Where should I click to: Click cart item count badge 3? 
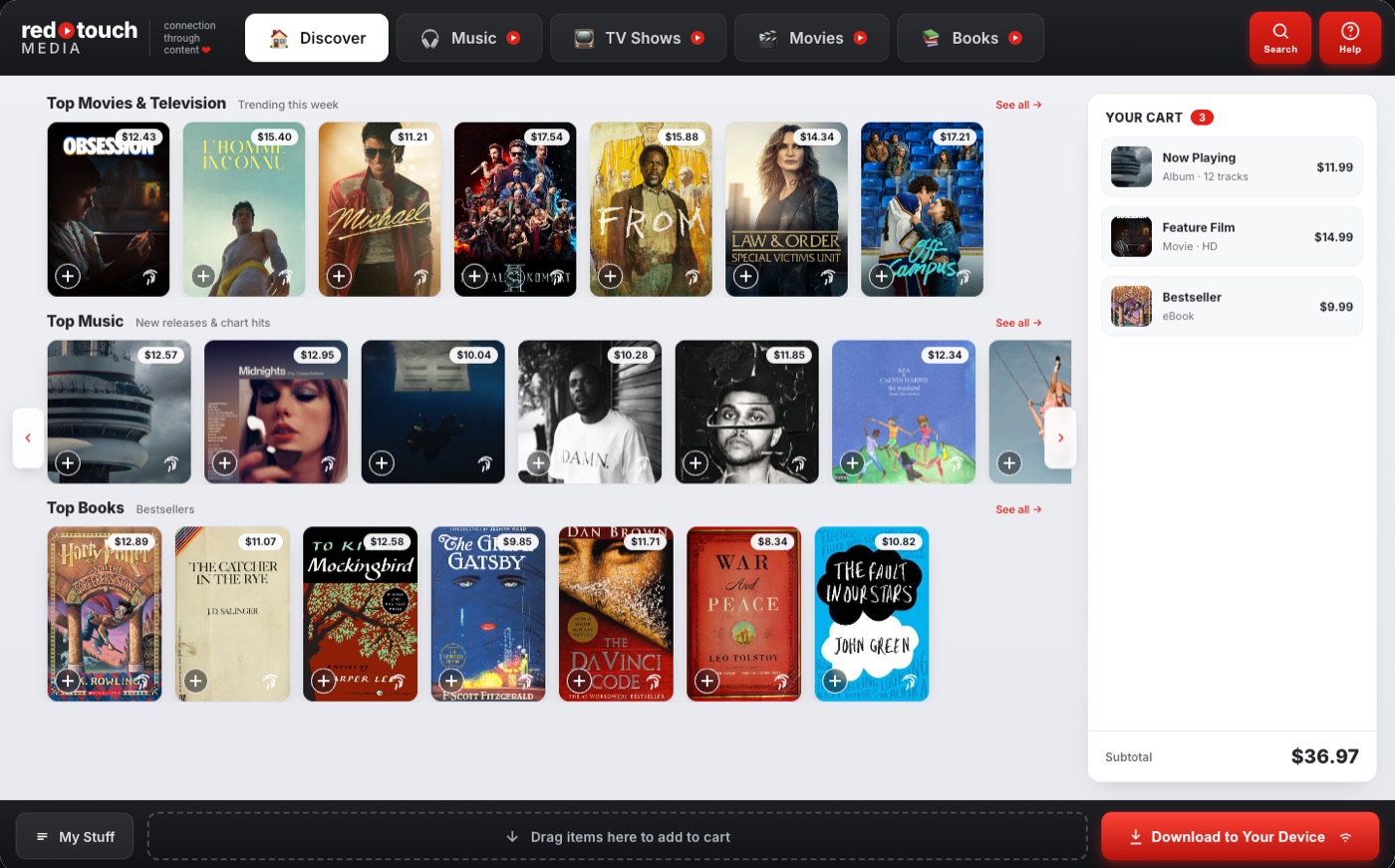point(1202,118)
